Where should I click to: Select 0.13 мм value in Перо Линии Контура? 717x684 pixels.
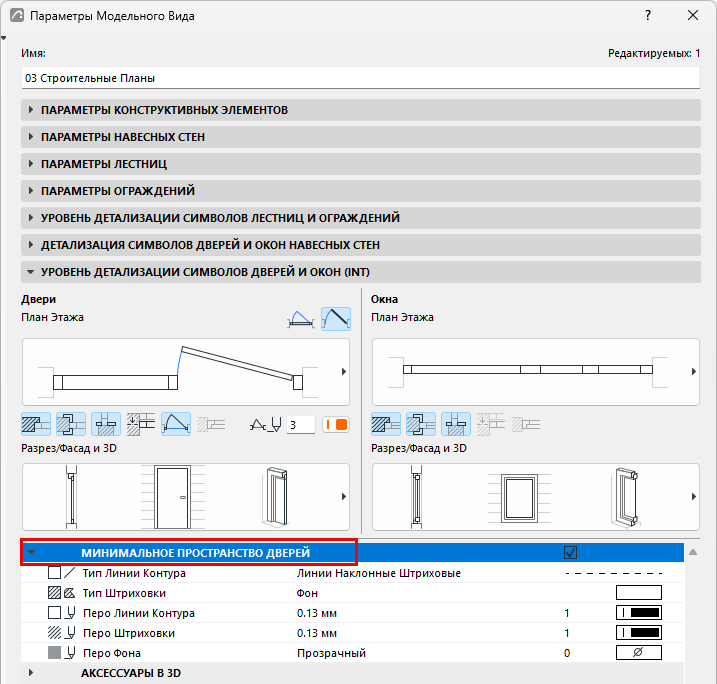point(316,613)
